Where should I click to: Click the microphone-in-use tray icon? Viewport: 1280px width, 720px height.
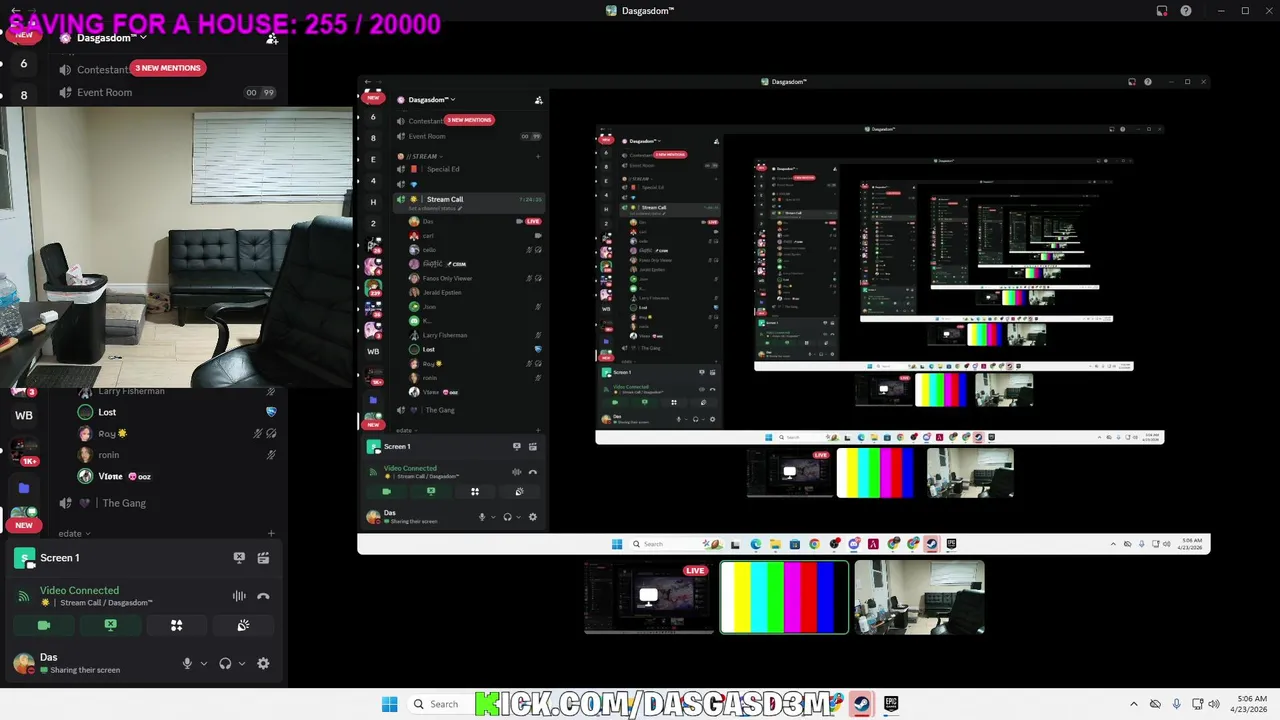tap(1177, 704)
